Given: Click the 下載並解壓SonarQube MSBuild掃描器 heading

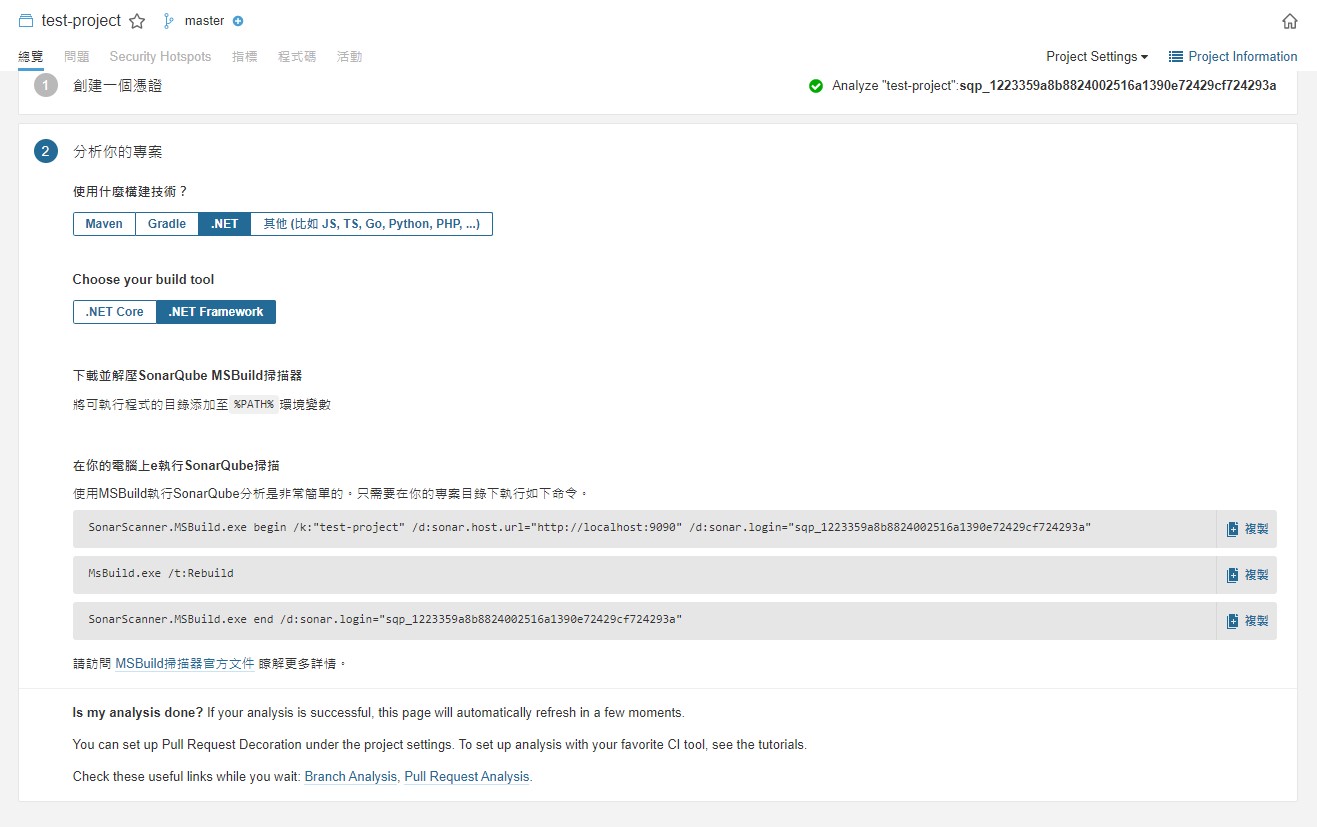Looking at the screenshot, I should 188,376.
